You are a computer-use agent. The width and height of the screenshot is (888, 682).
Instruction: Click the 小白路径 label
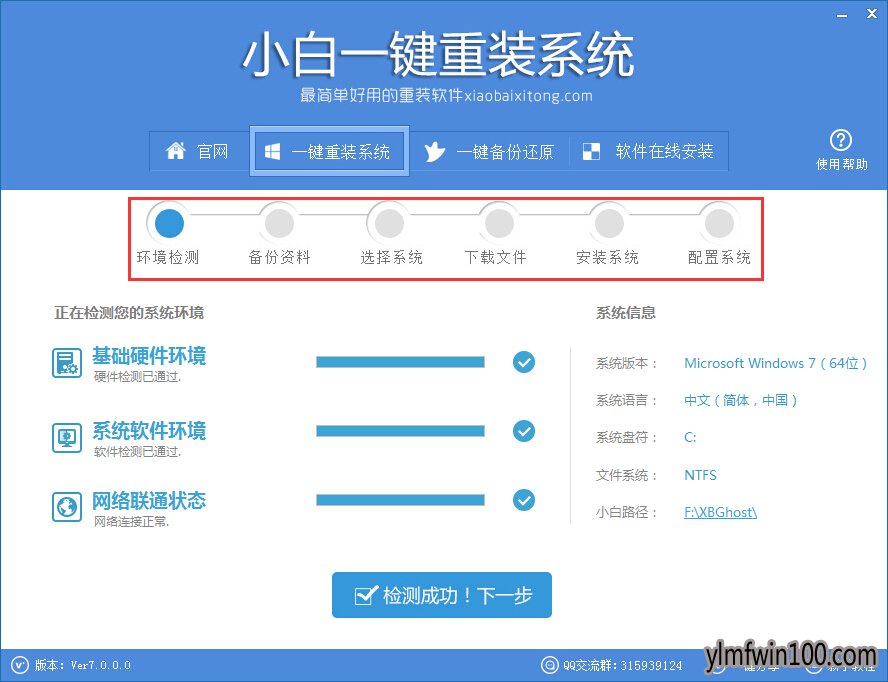click(626, 512)
